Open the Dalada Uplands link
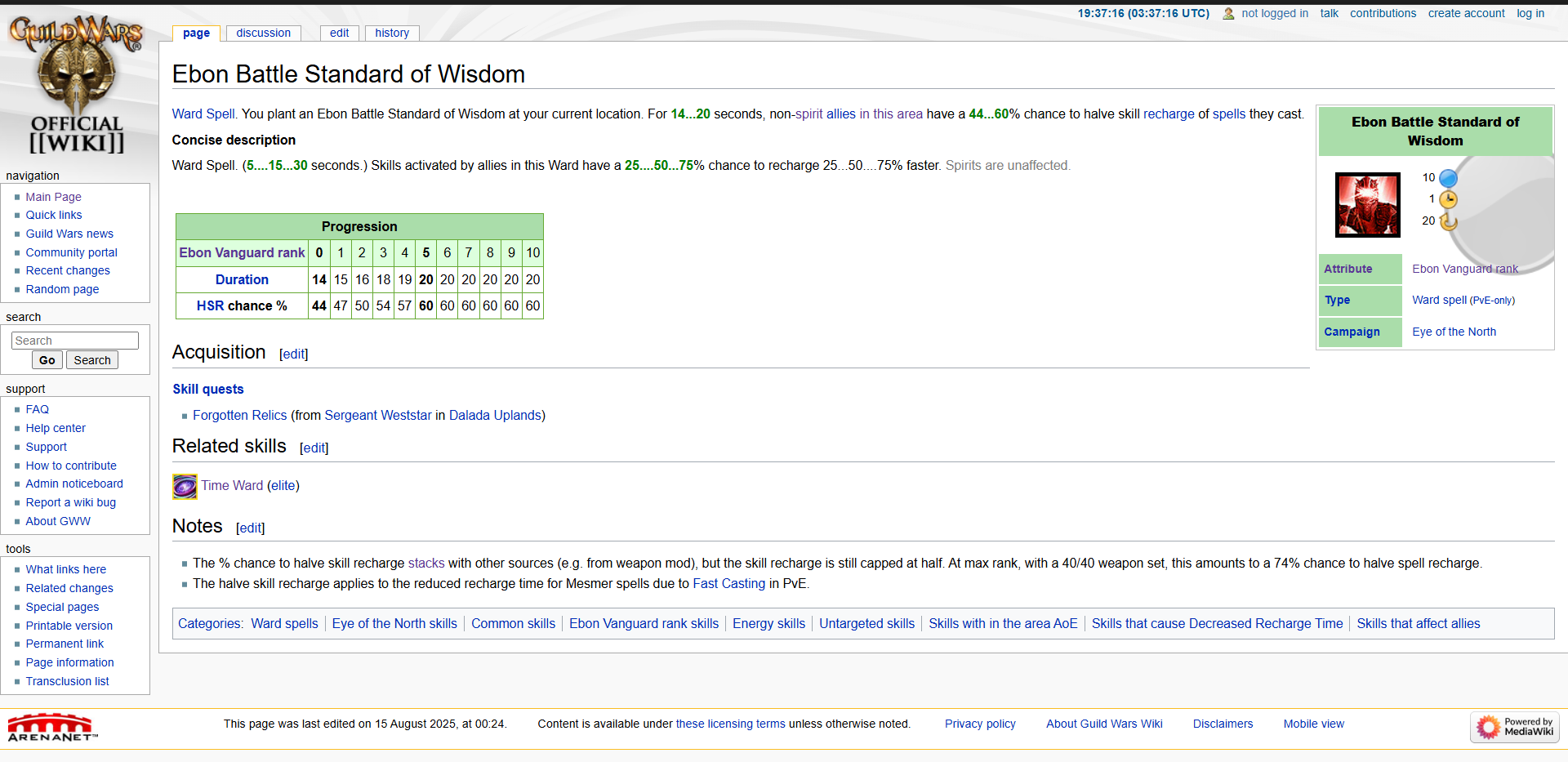Image resolution: width=1568 pixels, height=762 pixels. pyautogui.click(x=496, y=416)
